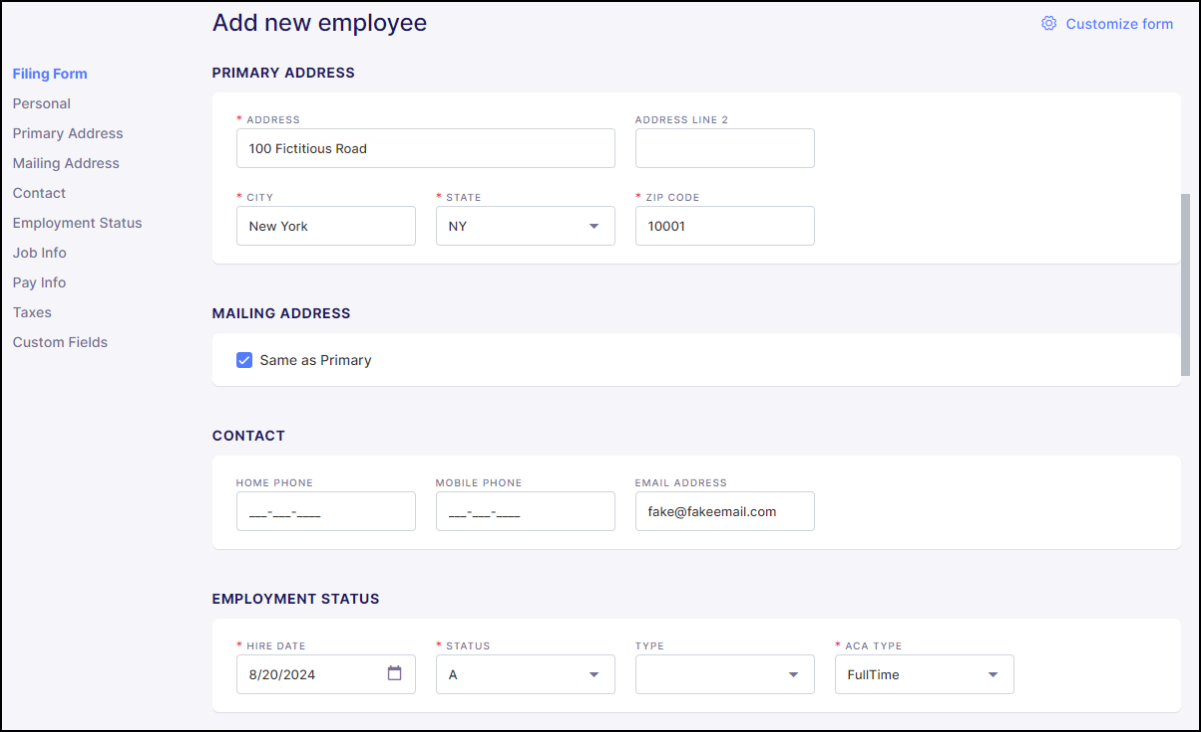Go to Personal section in sidebar
Image resolution: width=1201 pixels, height=732 pixels.
click(42, 103)
